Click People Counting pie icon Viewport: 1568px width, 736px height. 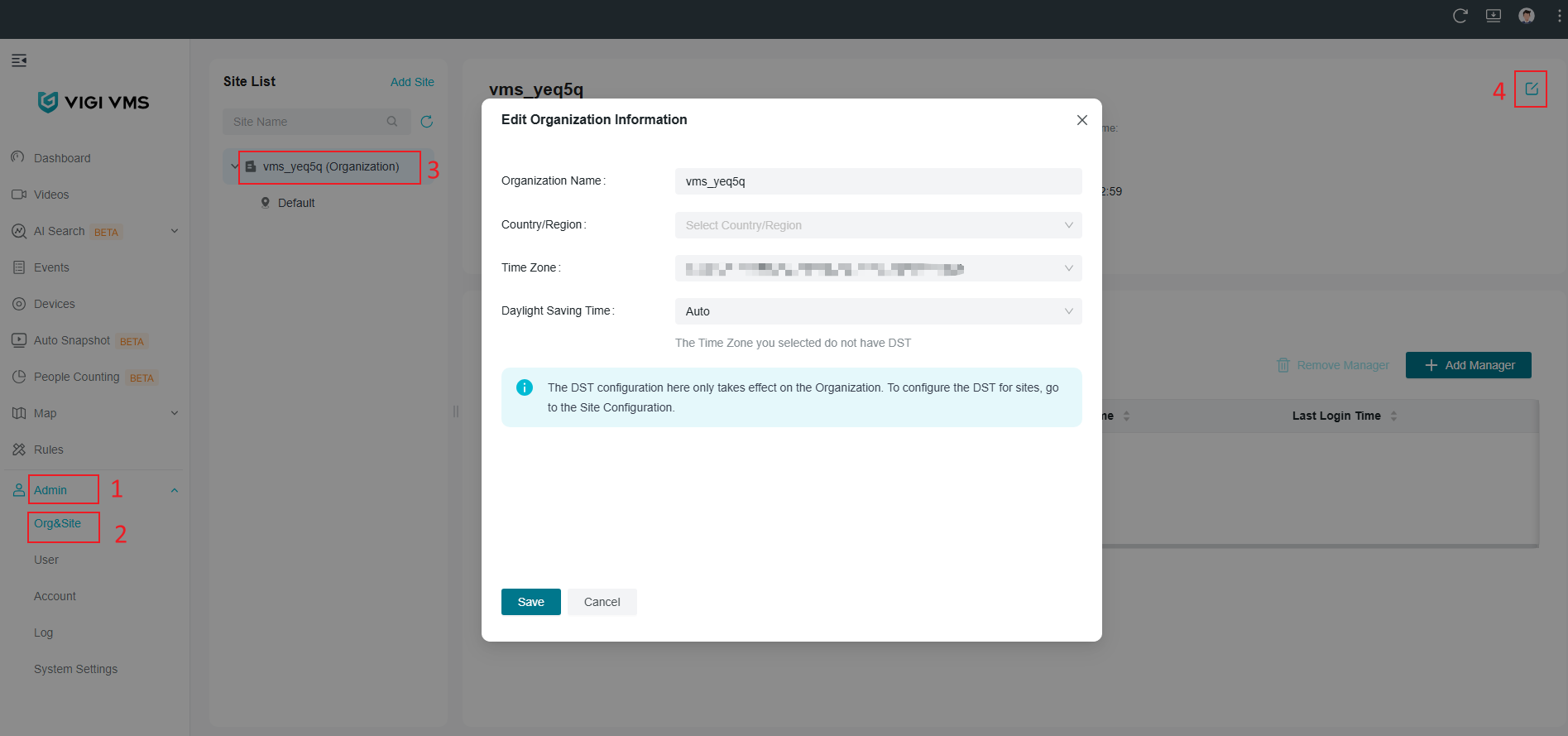(18, 377)
